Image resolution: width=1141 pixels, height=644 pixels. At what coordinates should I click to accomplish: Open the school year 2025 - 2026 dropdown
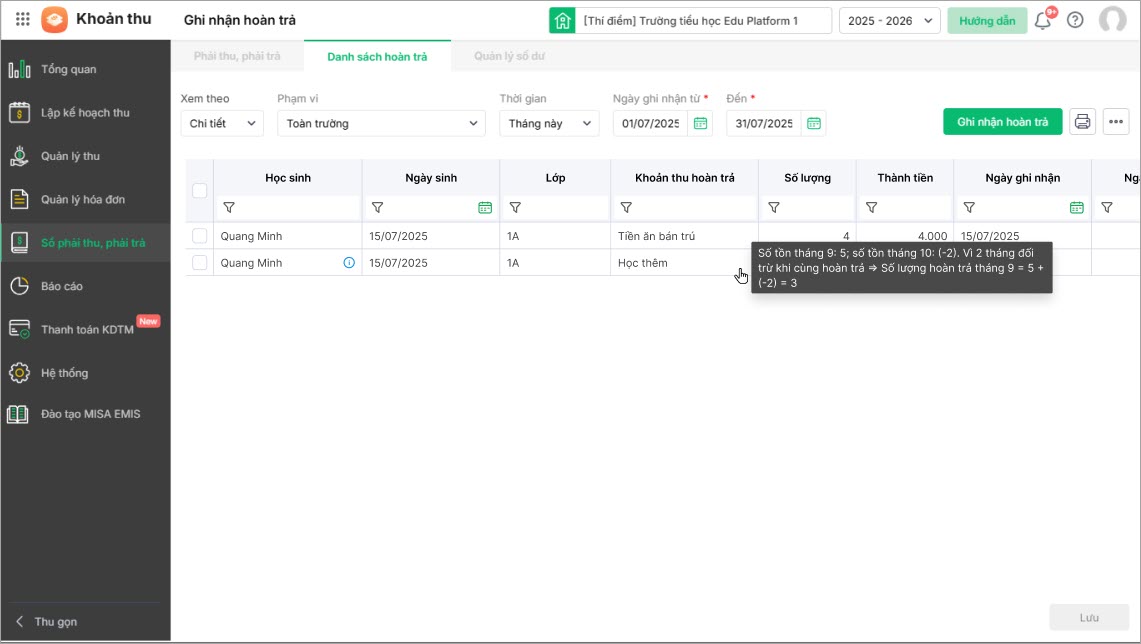(889, 21)
